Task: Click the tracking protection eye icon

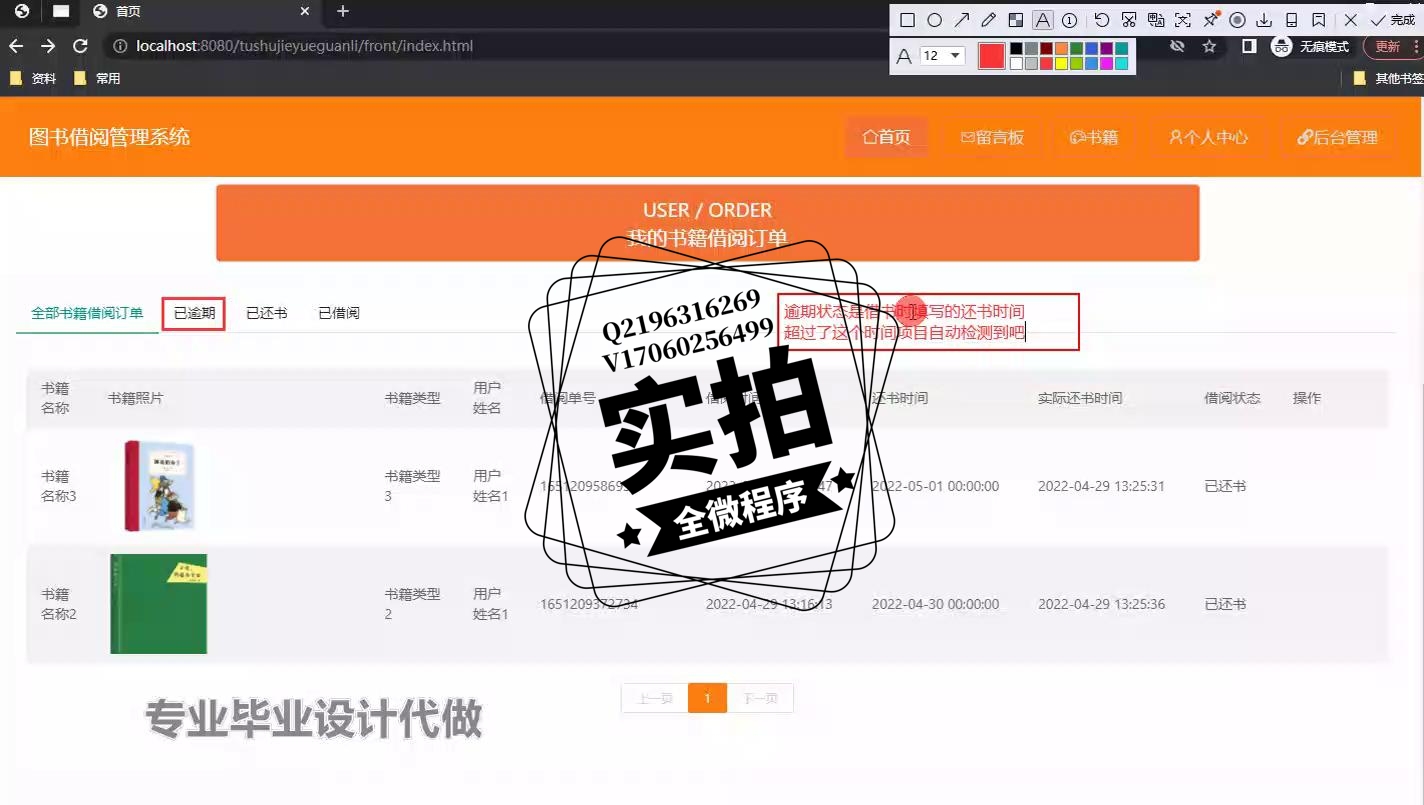Action: pos(1178,46)
